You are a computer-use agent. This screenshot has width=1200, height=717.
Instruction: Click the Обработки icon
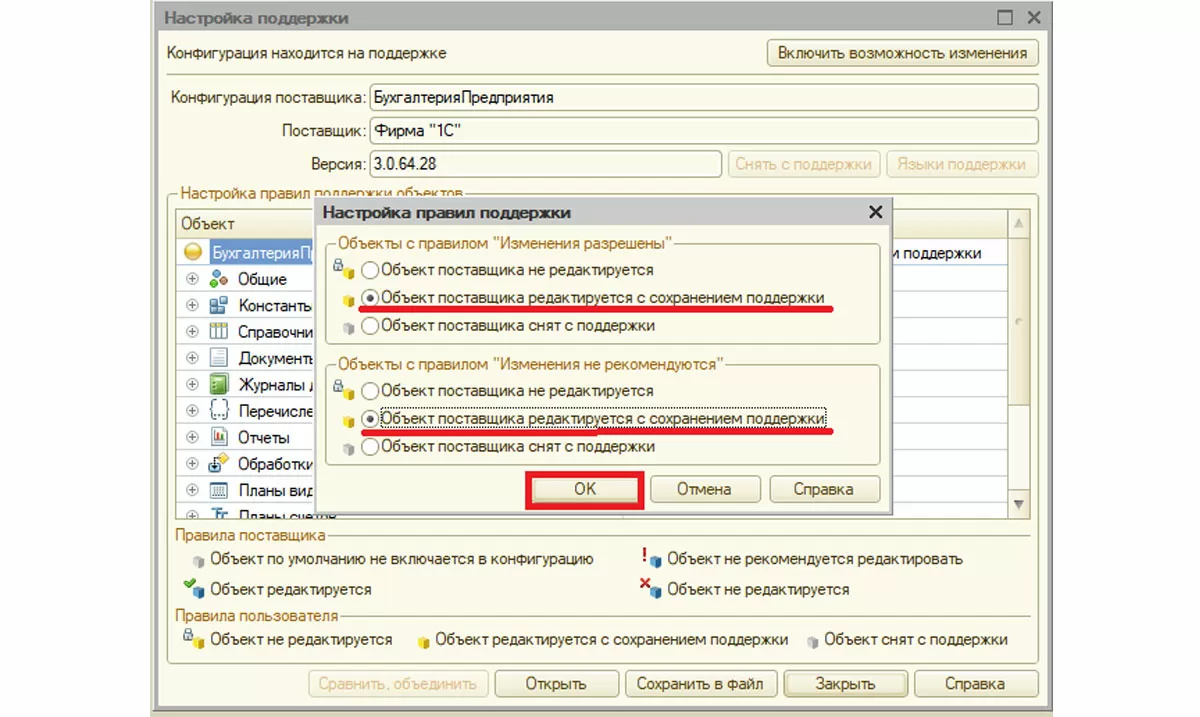[219, 463]
